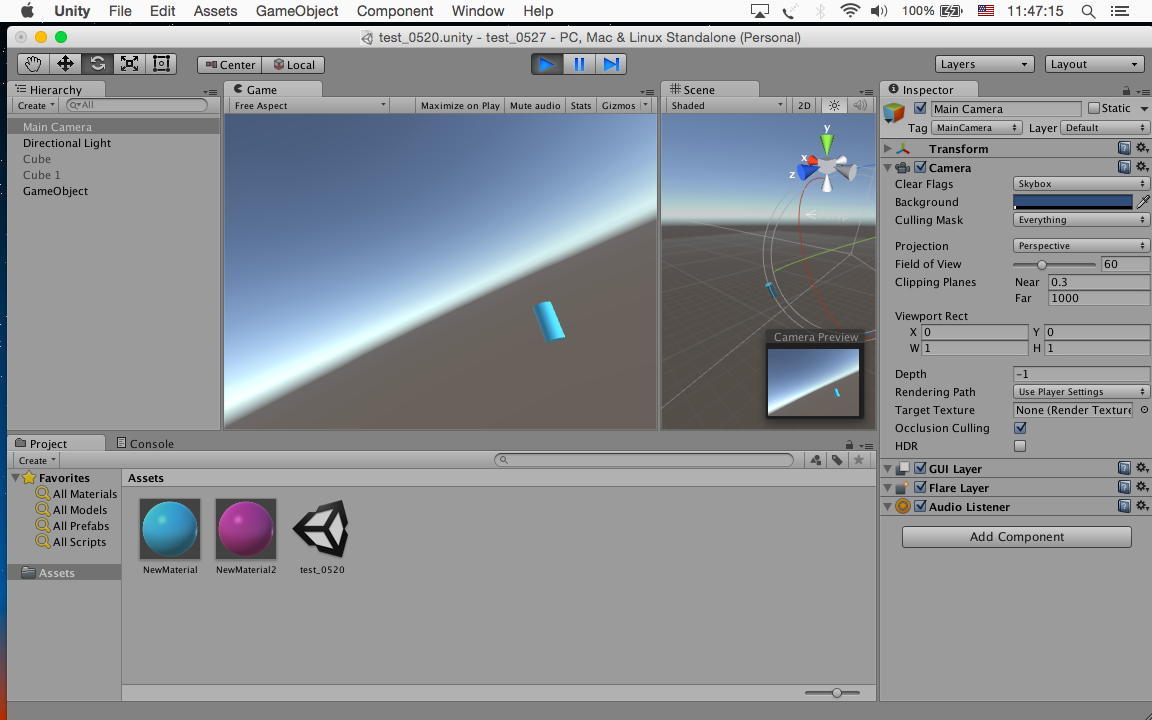Screen dimensions: 1152x720
Task: Toggle scene lighting sun icon
Action: (x=834, y=105)
